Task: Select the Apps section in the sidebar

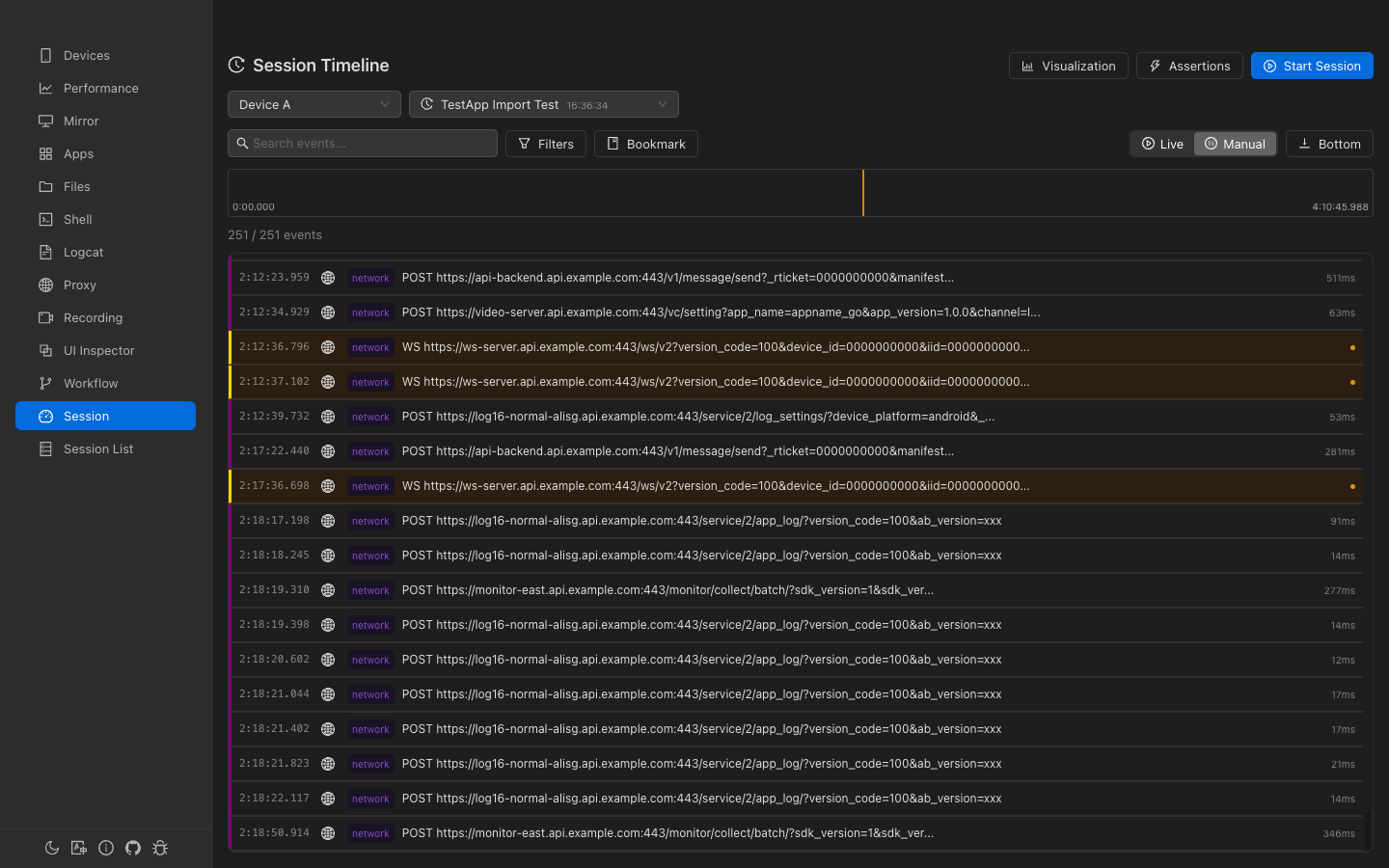Action: point(77,153)
